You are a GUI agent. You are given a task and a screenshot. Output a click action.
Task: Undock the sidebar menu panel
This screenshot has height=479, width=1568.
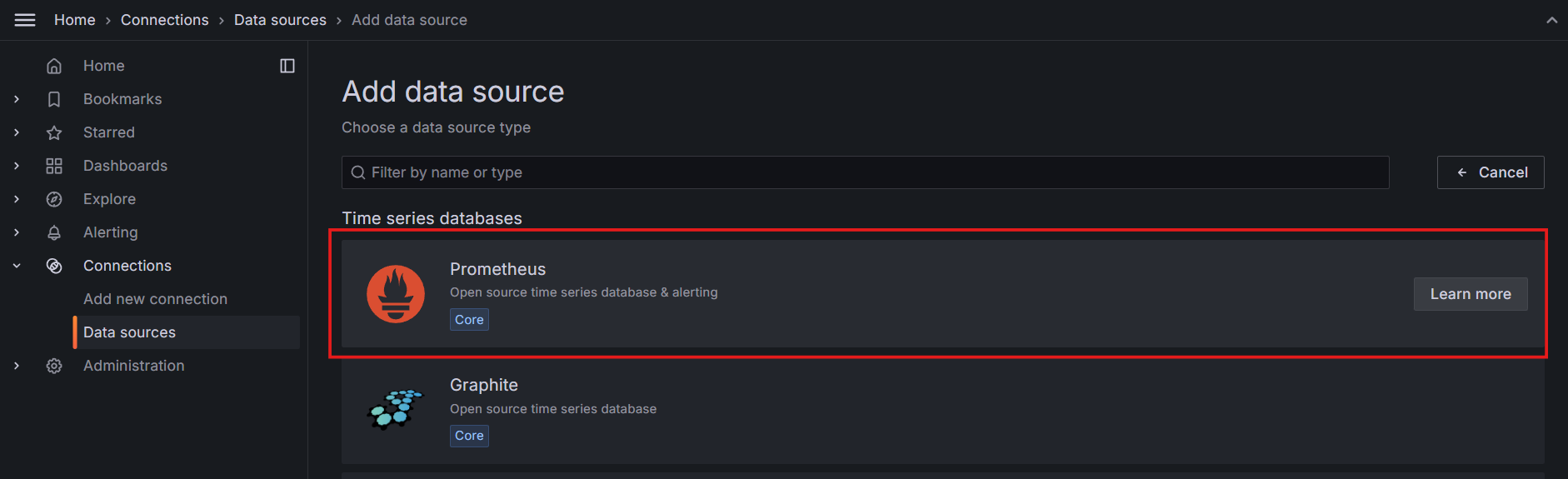[287, 66]
